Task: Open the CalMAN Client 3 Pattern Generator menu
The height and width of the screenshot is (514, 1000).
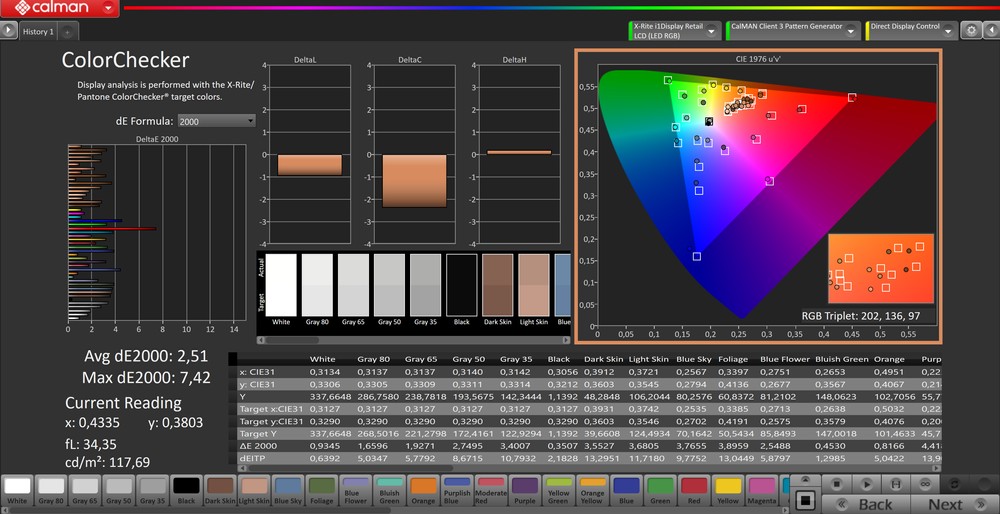Action: coord(852,31)
